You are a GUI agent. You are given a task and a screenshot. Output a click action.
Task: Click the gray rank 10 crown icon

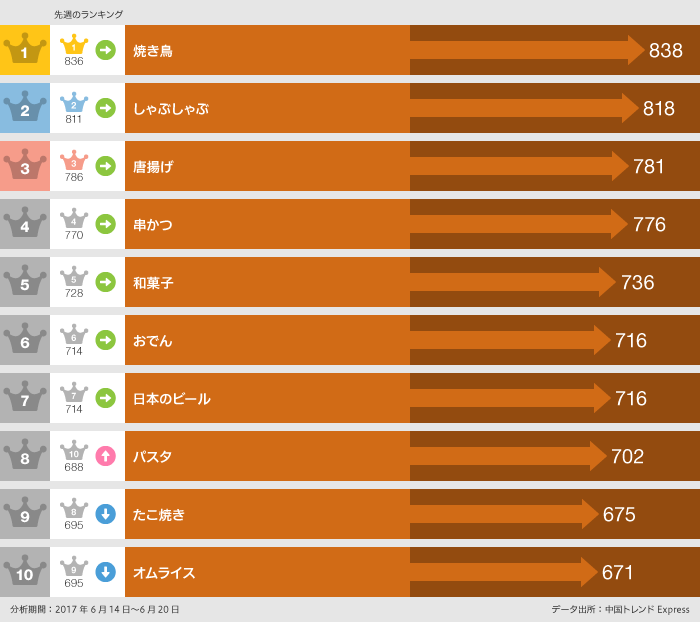25,572
